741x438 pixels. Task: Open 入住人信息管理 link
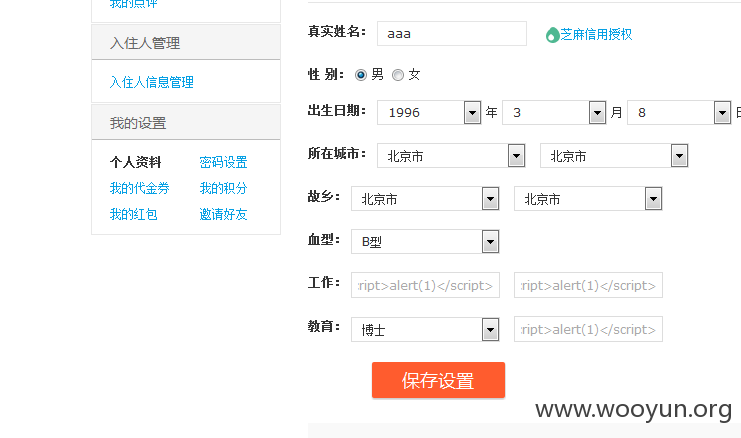[x=152, y=82]
